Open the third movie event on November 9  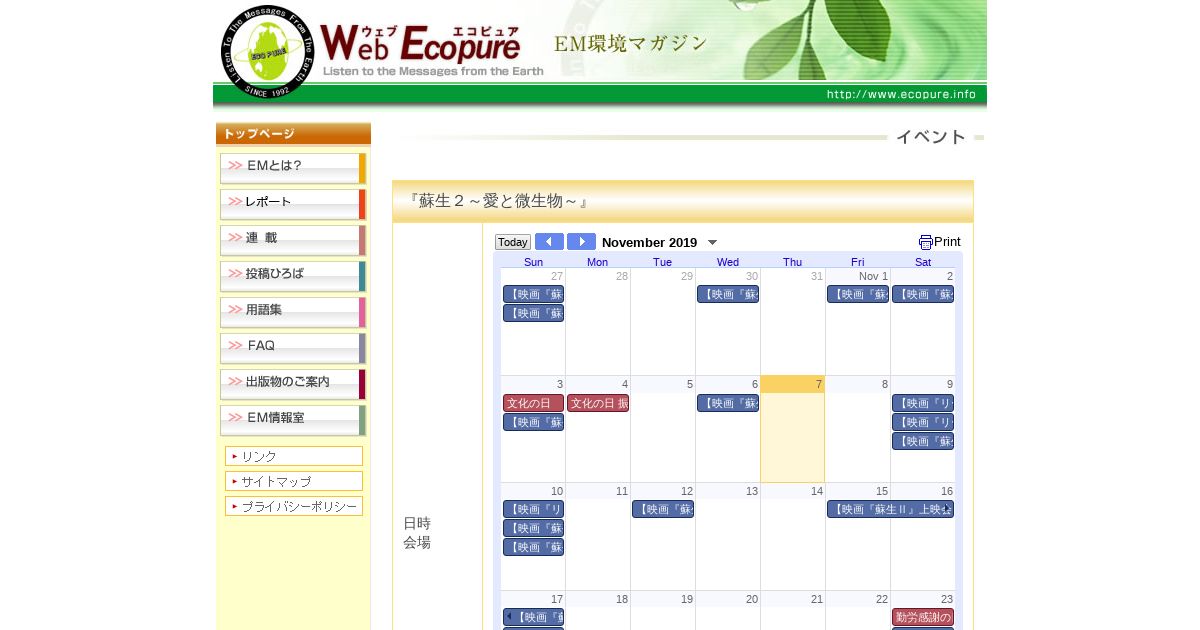923,441
